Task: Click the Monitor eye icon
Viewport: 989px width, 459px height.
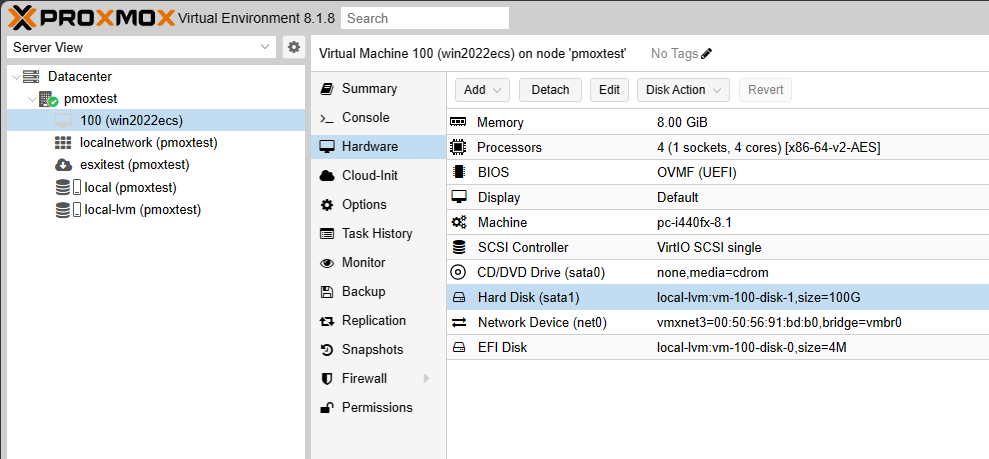Action: click(326, 263)
